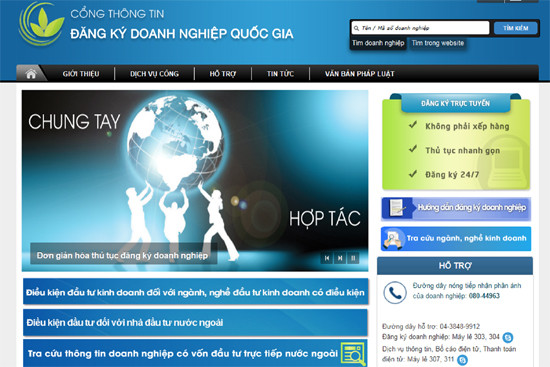Open the HỖ TRỢ menu item
Image resolution: width=550 pixels, height=367 pixels.
tap(223, 74)
